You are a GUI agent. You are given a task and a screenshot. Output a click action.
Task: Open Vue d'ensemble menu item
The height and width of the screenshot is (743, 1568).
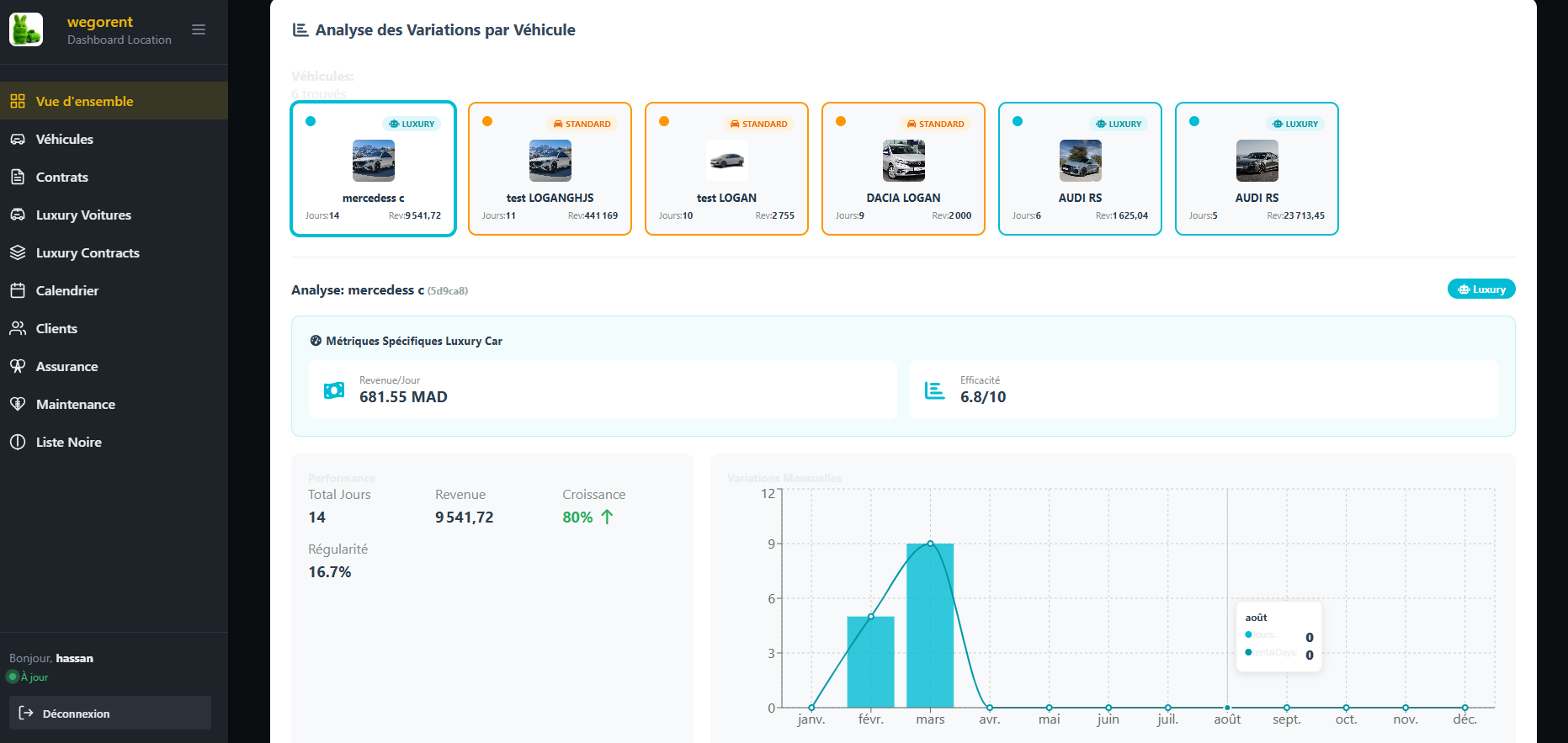click(84, 102)
